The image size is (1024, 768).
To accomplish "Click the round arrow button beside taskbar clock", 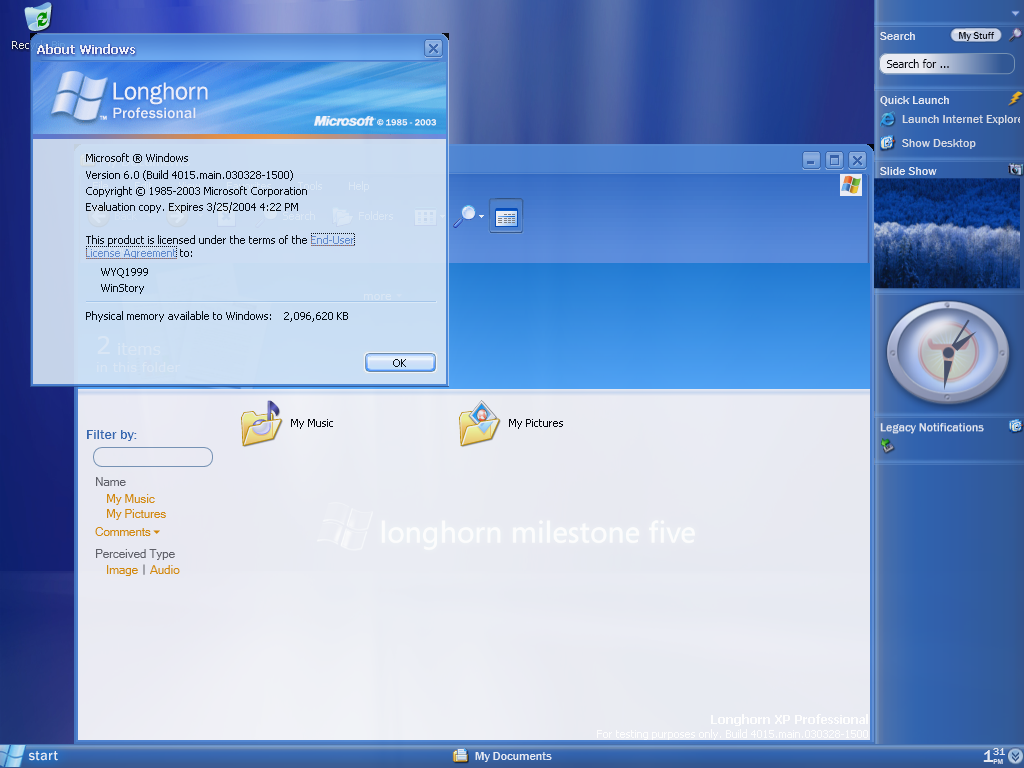I will coord(1016,756).
